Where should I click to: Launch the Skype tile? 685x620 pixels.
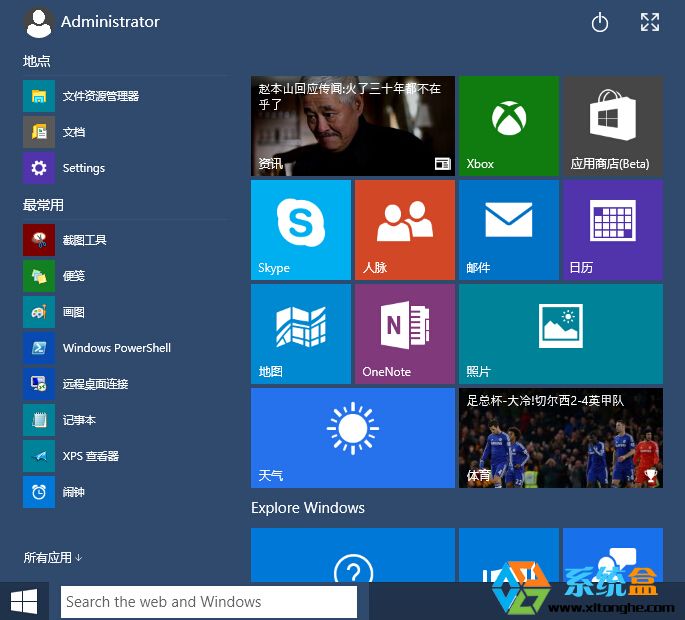[301, 230]
